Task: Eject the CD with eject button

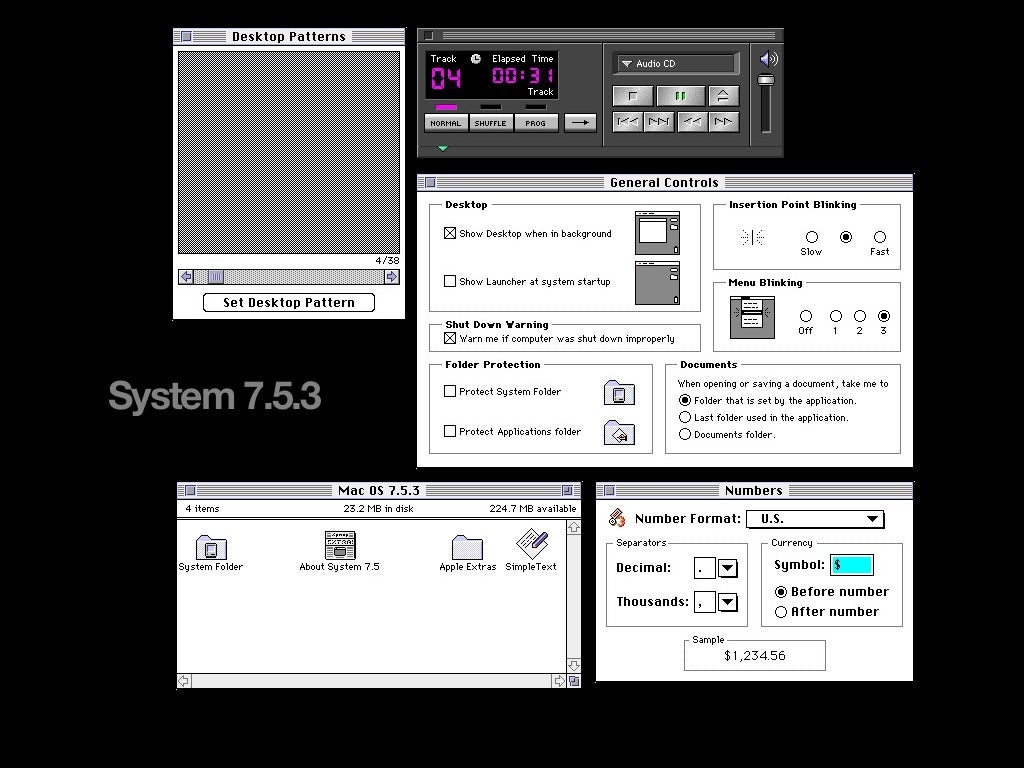Action: click(x=723, y=96)
